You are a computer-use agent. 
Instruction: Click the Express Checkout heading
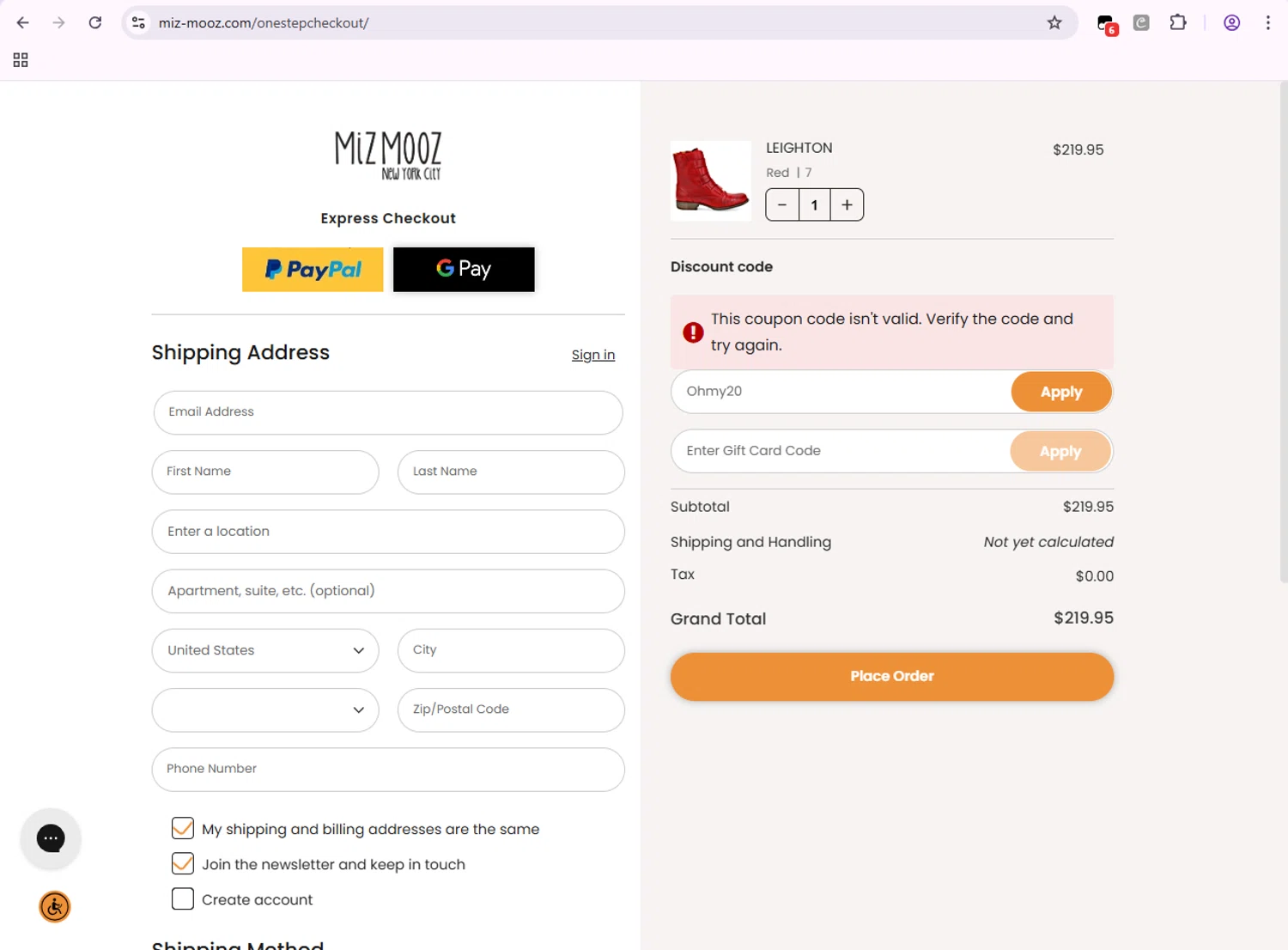(x=388, y=218)
